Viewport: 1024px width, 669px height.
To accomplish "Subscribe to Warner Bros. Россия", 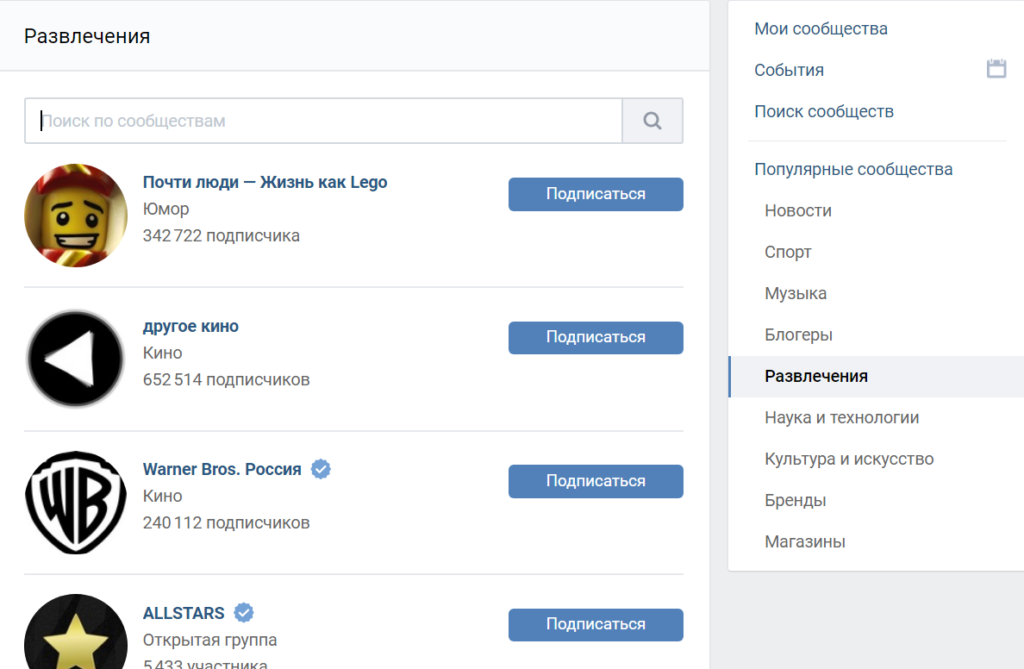I will (x=596, y=481).
